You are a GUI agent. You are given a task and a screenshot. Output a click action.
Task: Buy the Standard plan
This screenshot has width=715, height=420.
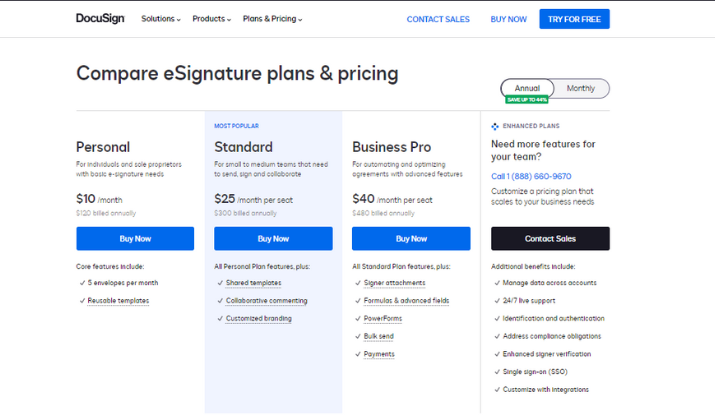coord(273,239)
